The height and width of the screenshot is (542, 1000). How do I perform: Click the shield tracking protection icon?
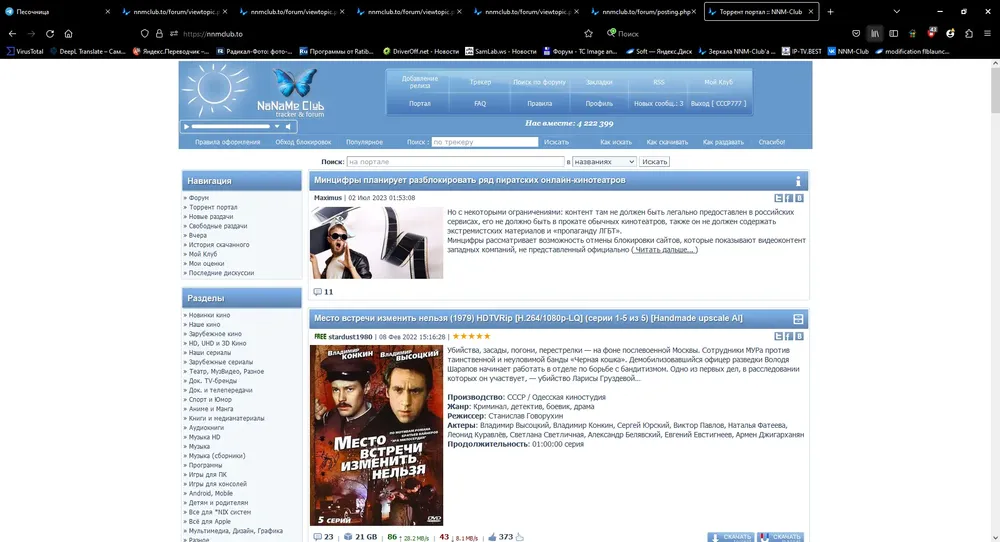[x=145, y=34]
